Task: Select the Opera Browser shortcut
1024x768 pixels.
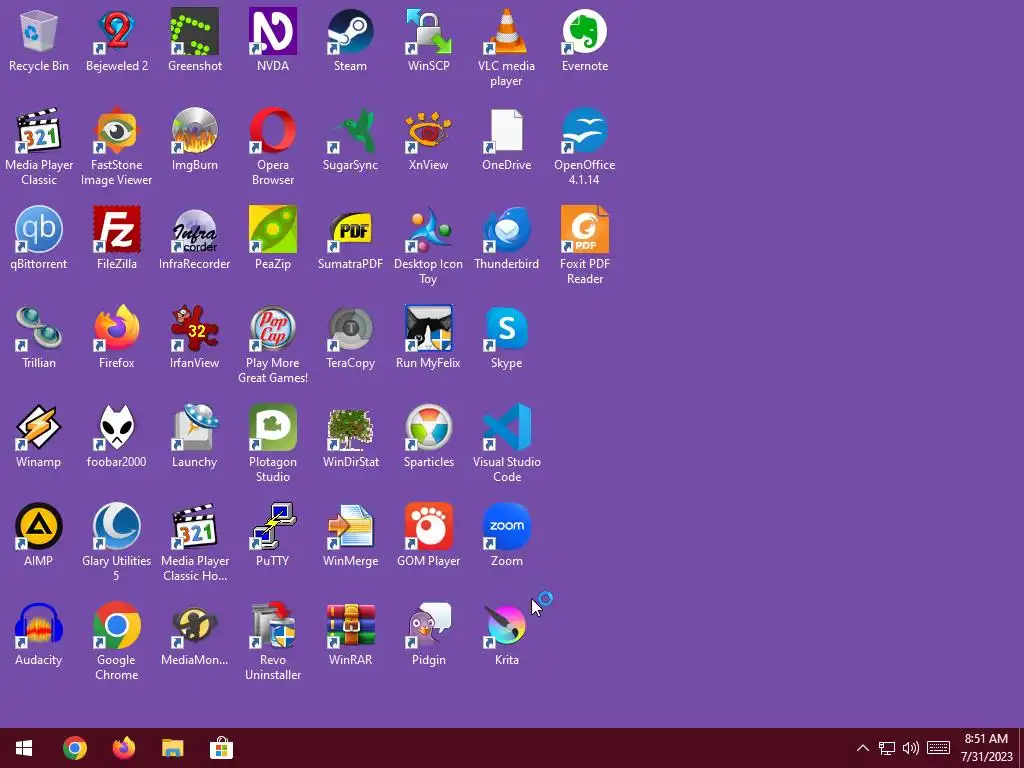Action: point(272,131)
